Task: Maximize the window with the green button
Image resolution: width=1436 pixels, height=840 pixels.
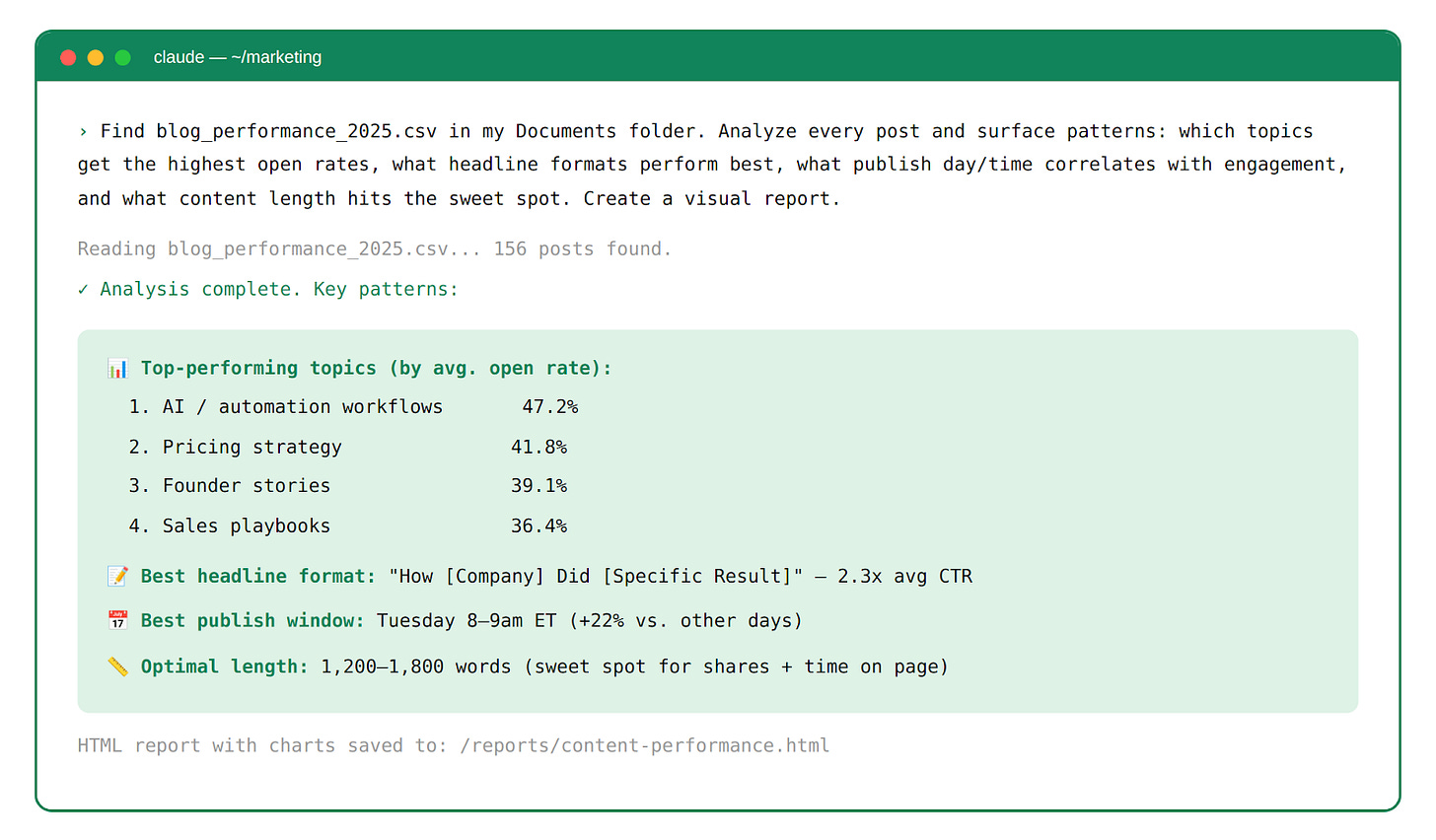Action: (123, 57)
